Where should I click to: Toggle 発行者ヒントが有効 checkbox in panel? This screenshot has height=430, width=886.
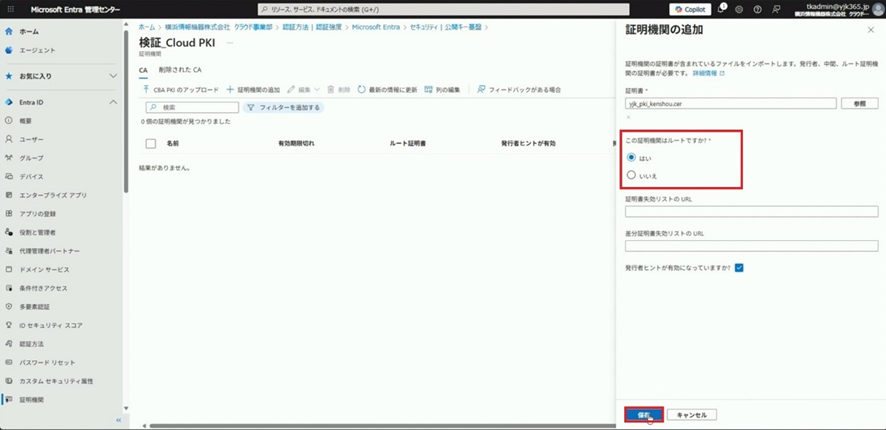tap(739, 268)
